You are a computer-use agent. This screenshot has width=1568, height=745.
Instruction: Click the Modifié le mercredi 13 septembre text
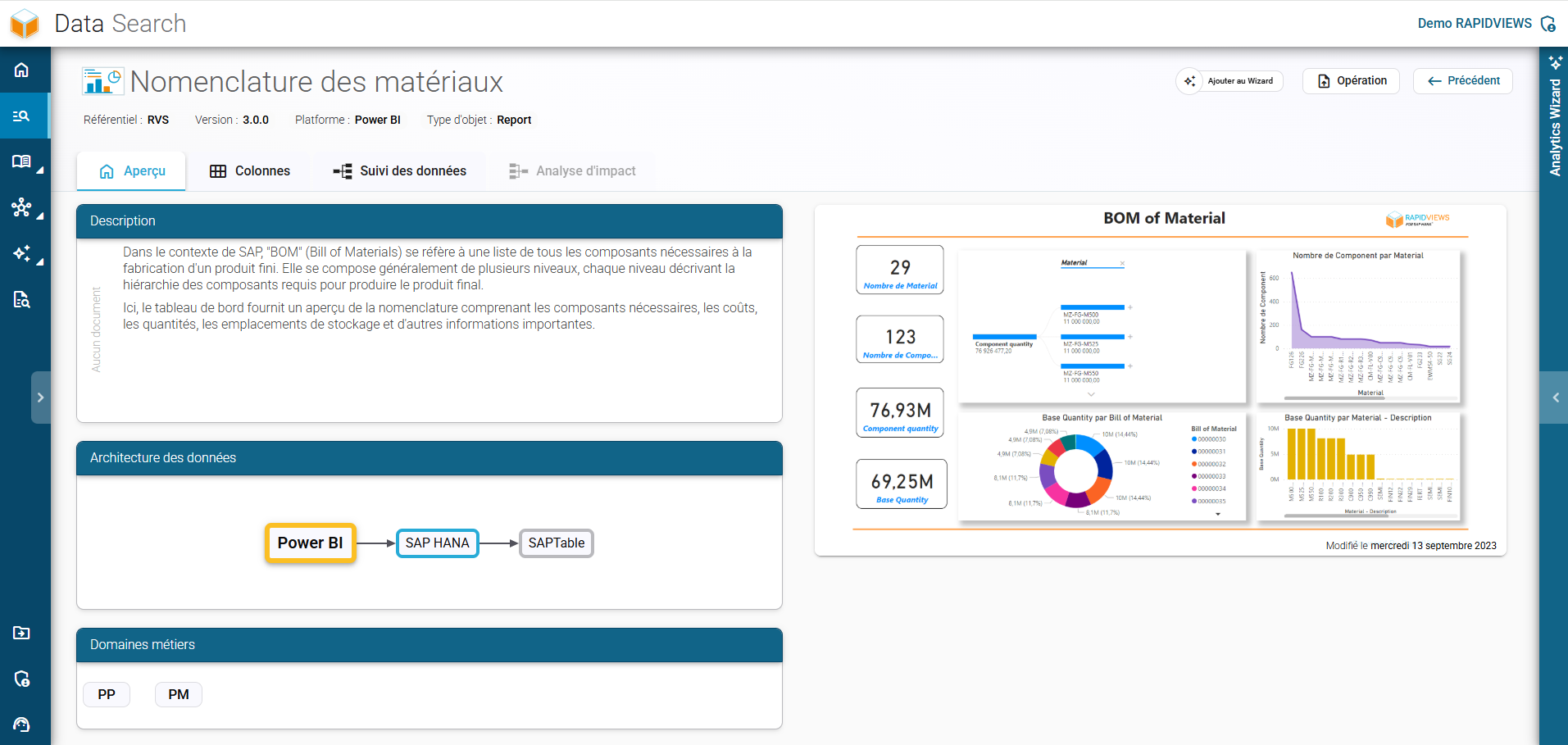(x=1411, y=546)
